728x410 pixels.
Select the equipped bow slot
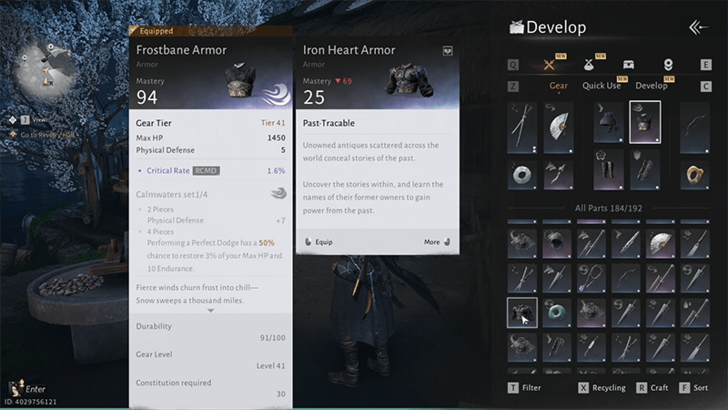point(695,128)
